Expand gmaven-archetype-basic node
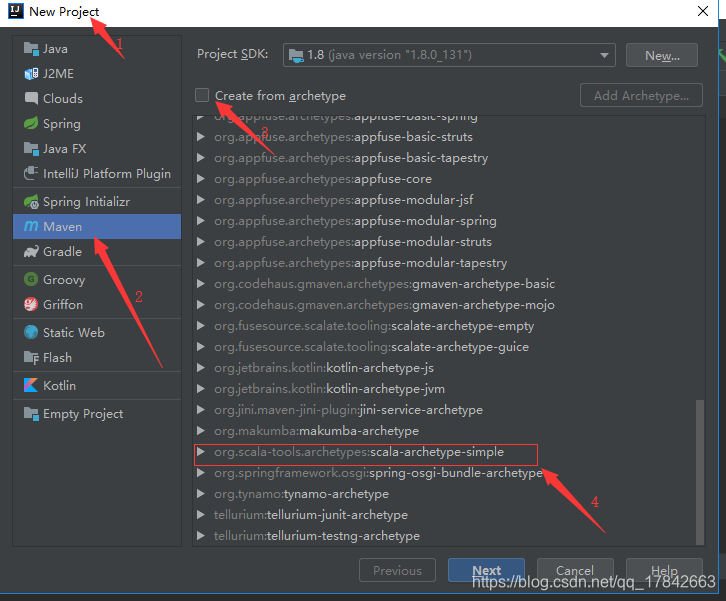 [201, 284]
